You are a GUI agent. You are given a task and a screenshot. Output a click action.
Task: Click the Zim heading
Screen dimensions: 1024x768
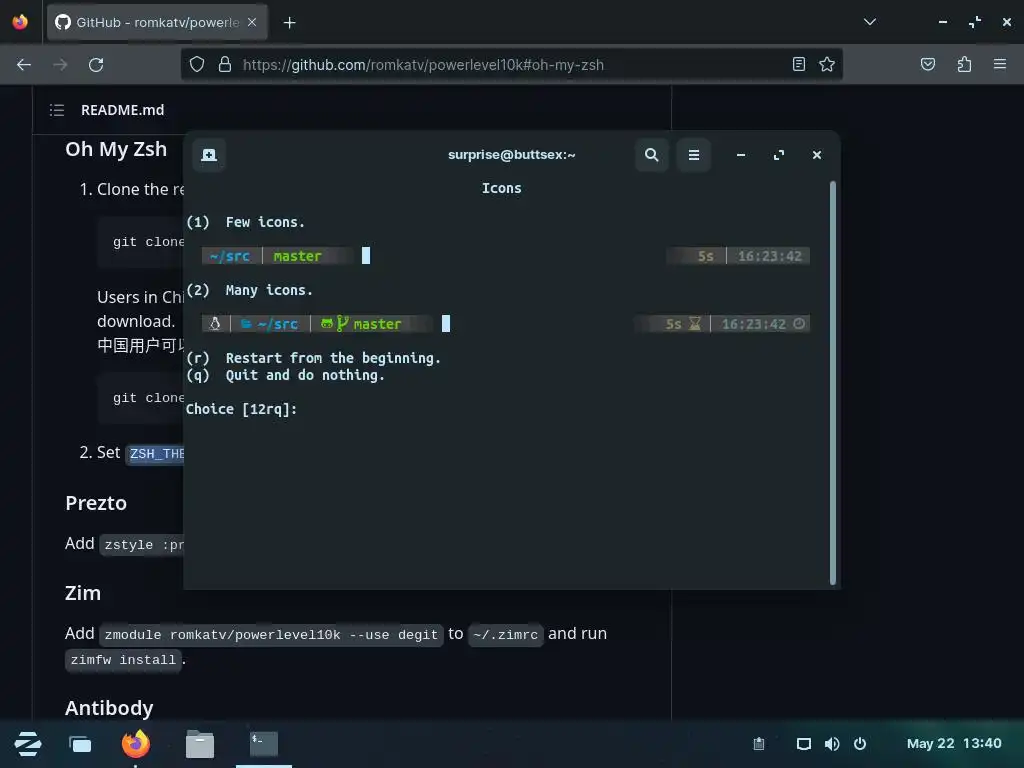[x=83, y=593]
